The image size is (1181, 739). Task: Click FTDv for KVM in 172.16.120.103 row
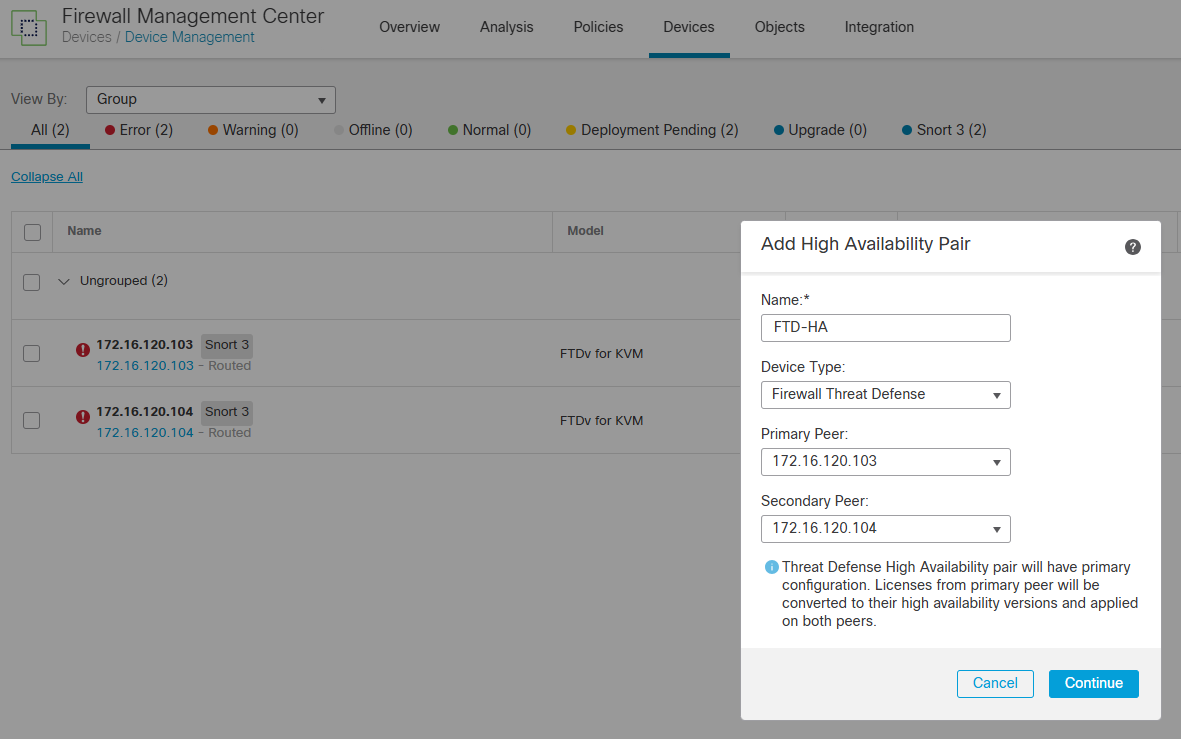click(x=601, y=353)
